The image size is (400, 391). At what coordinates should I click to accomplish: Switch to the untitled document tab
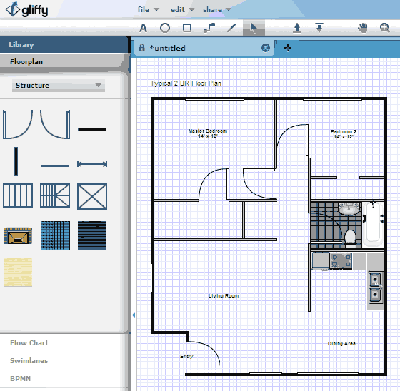(203, 48)
